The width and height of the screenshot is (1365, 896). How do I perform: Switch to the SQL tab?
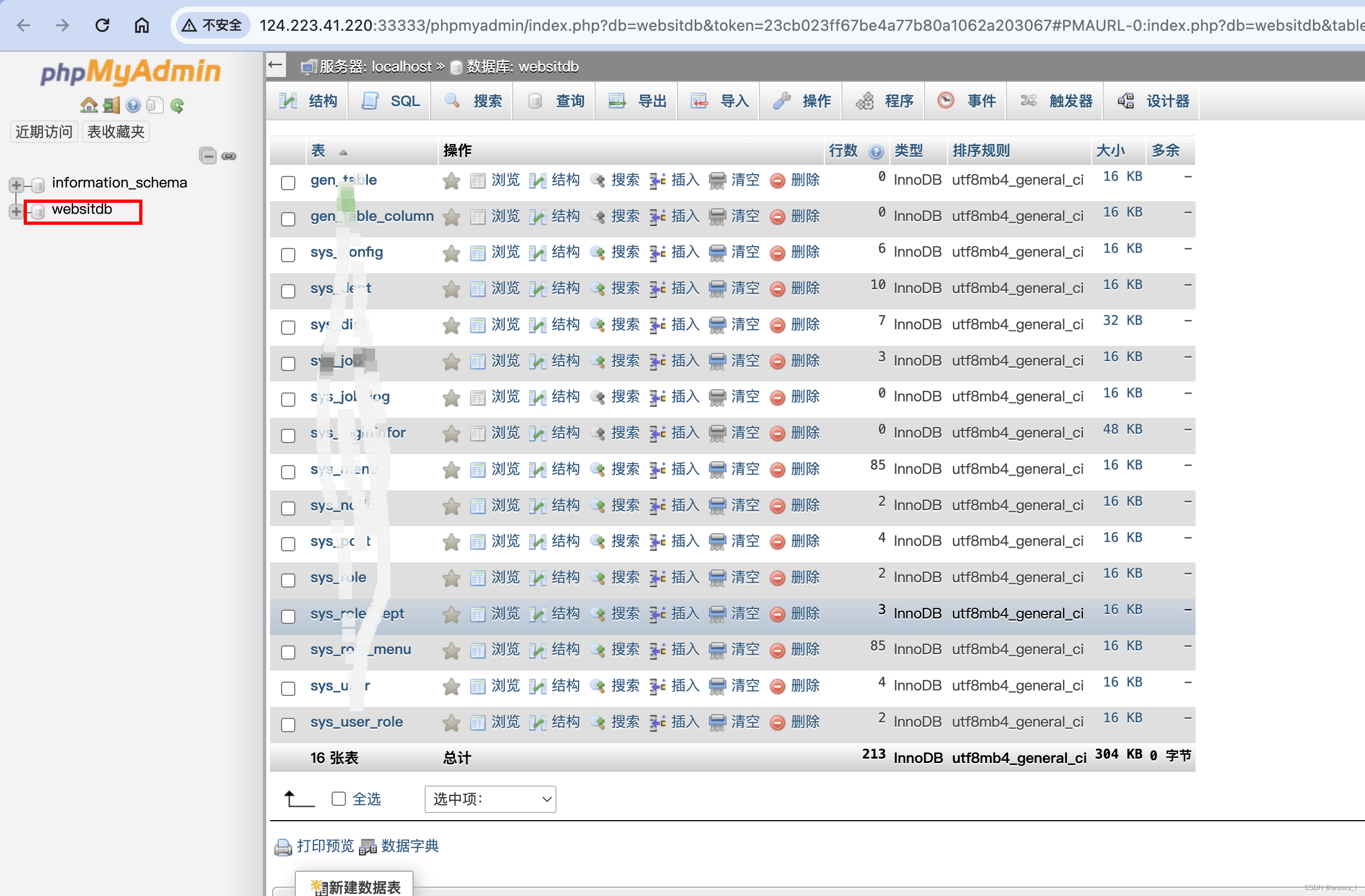(390, 101)
